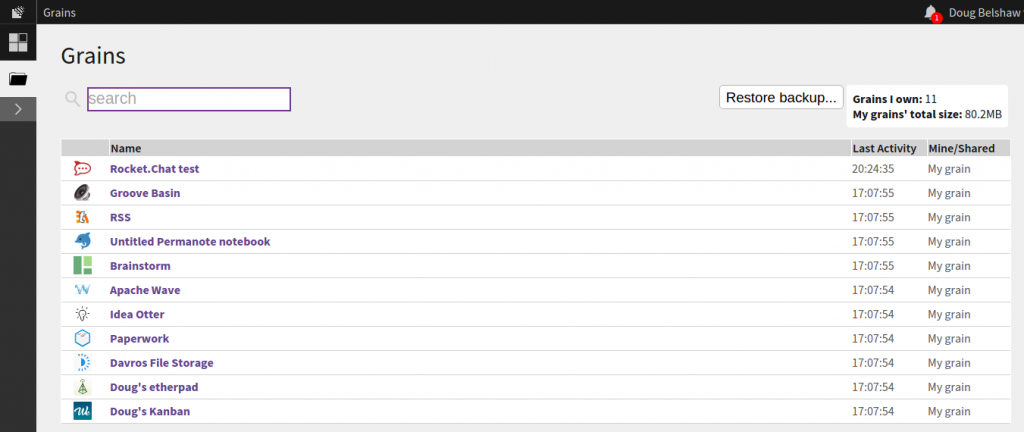1024x432 pixels.
Task: Open the Apps grid sidebar icon
Action: [18, 42]
